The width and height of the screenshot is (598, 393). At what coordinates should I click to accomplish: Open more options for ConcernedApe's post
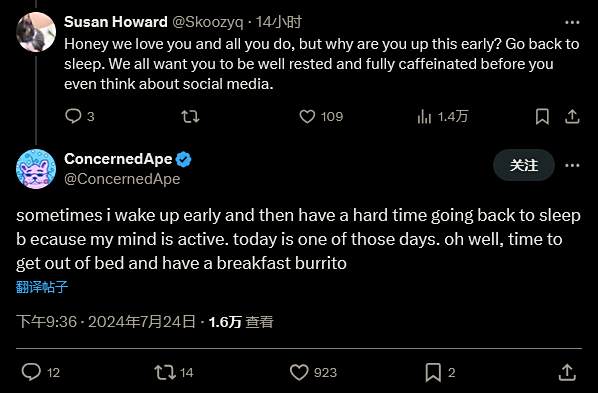coord(572,165)
